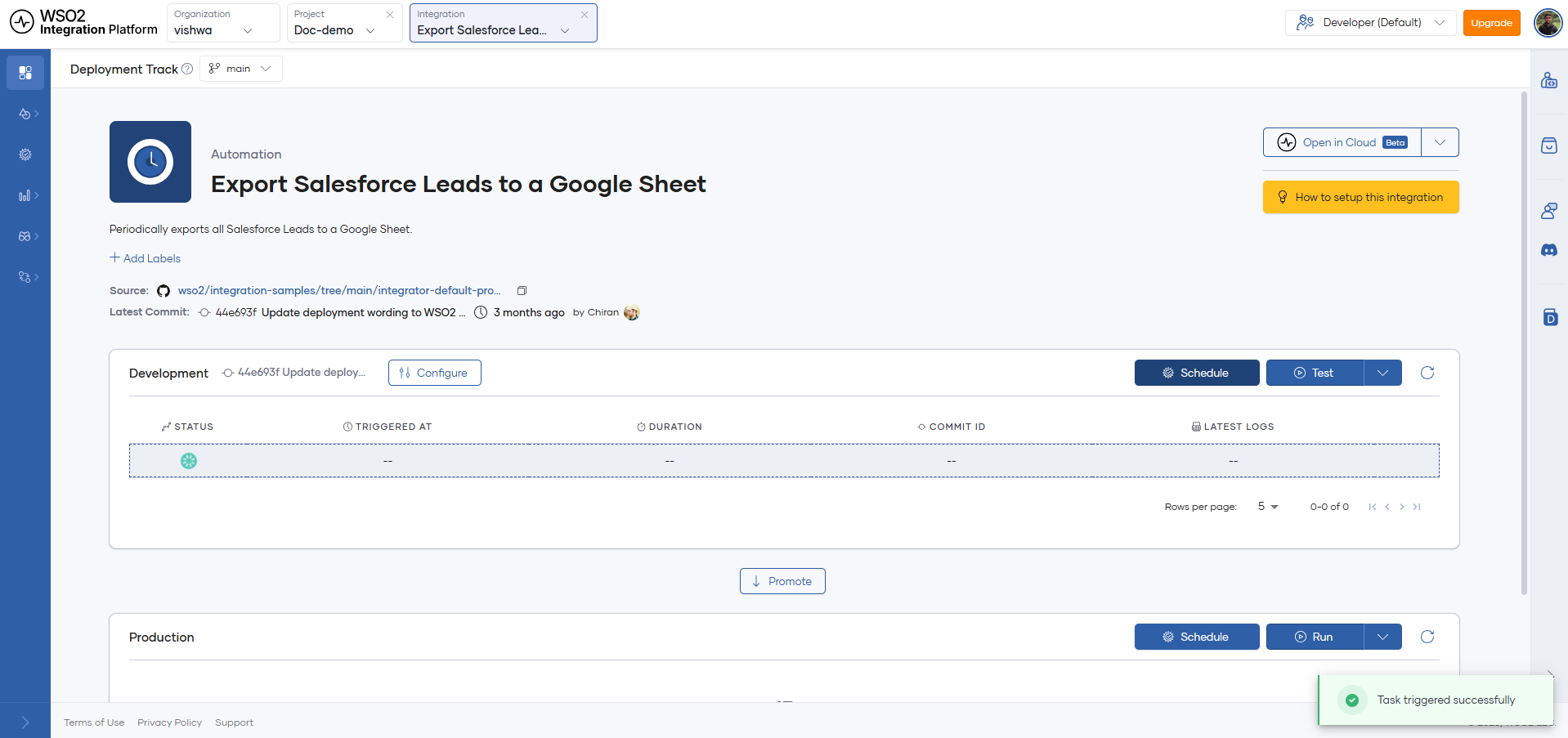Open the user profile avatar menu
The height and width of the screenshot is (738, 1568).
coord(1548,23)
